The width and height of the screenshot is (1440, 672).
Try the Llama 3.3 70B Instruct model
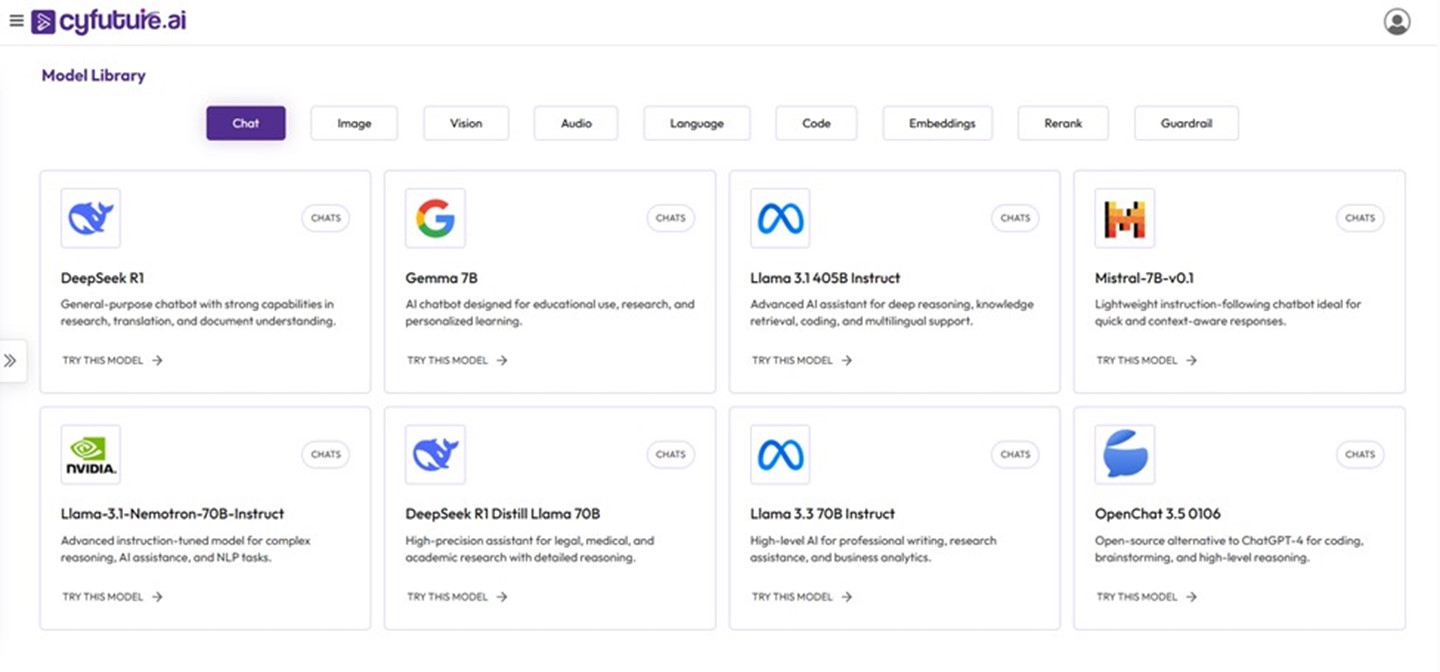[801, 597]
